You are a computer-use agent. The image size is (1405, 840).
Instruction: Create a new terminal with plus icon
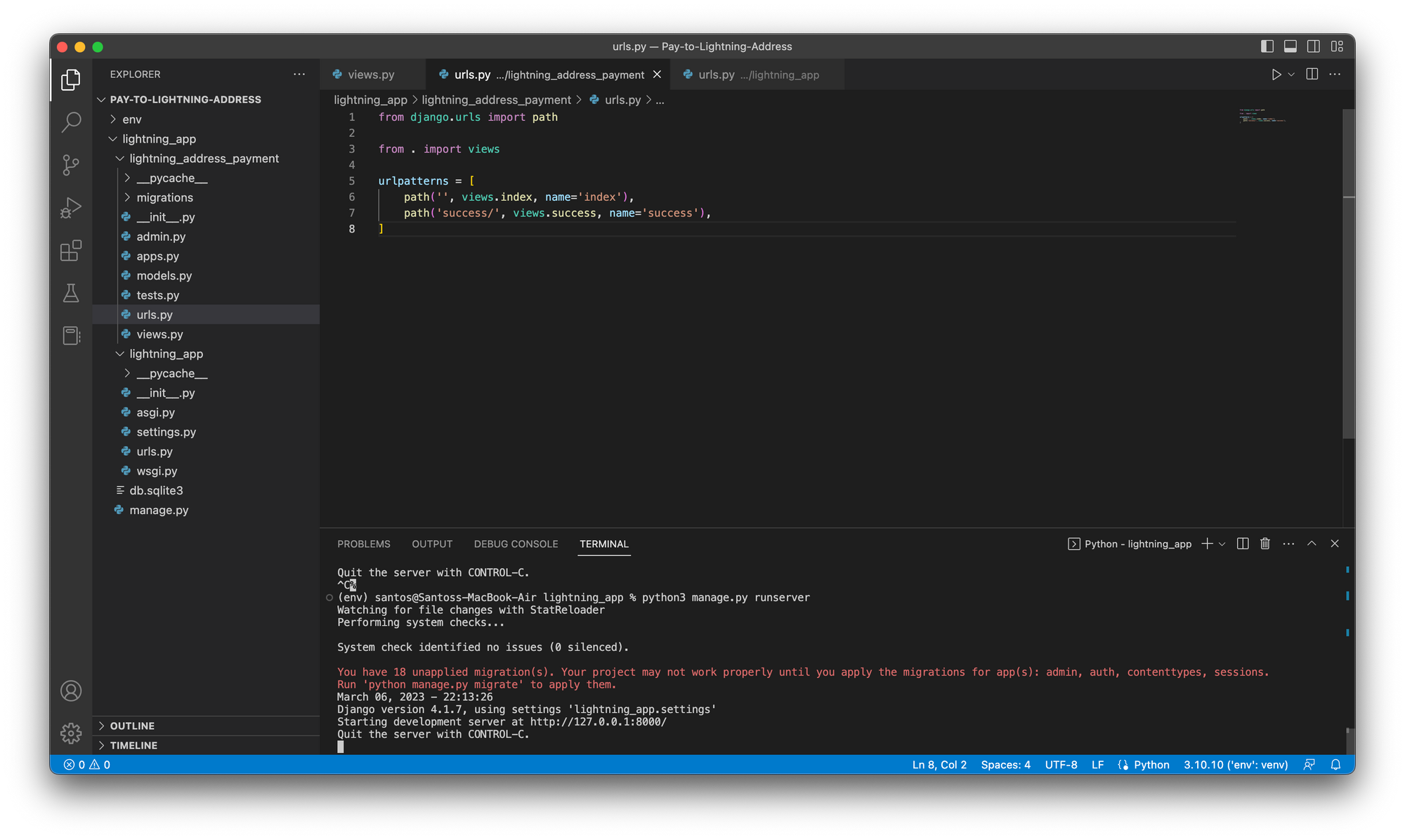tap(1207, 544)
